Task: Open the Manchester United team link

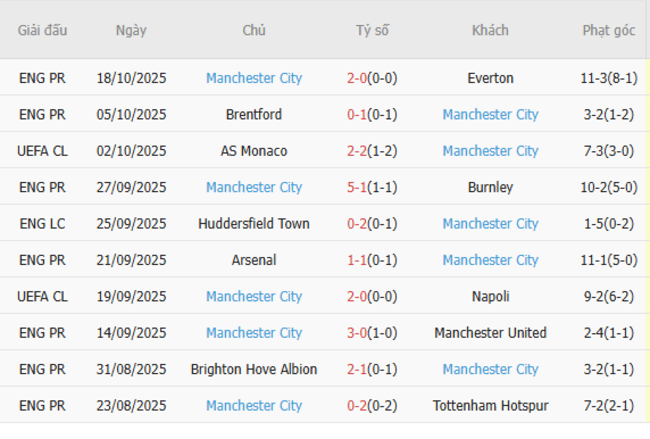Action: point(490,333)
